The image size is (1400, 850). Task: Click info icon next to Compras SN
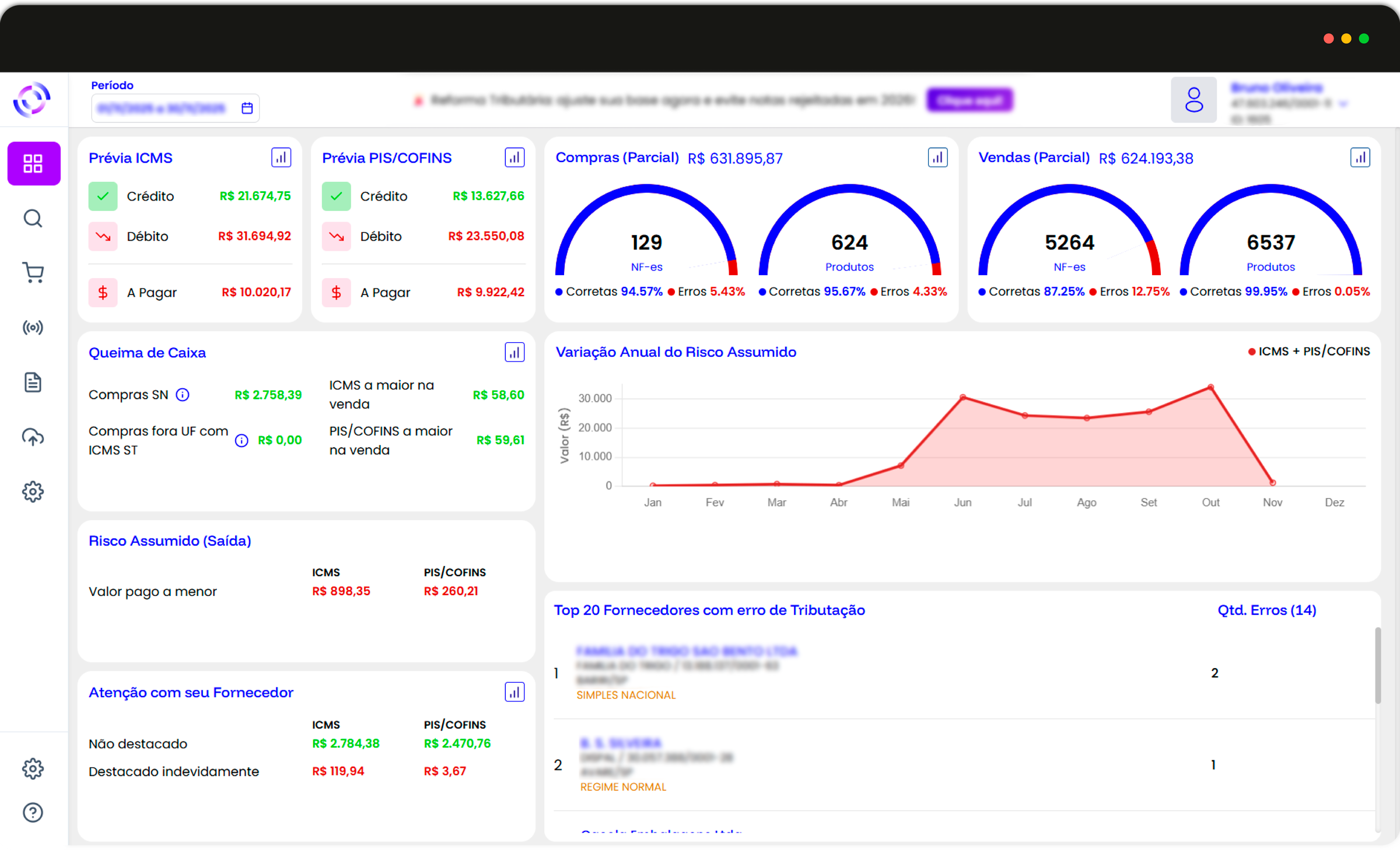[x=183, y=395]
